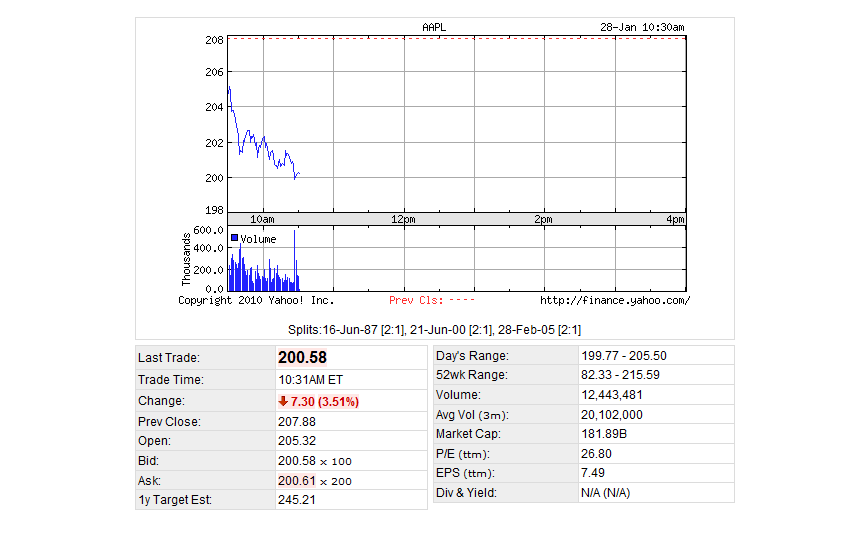Click the 200 price axis label
This screenshot has width=864, height=540.
tap(214, 178)
